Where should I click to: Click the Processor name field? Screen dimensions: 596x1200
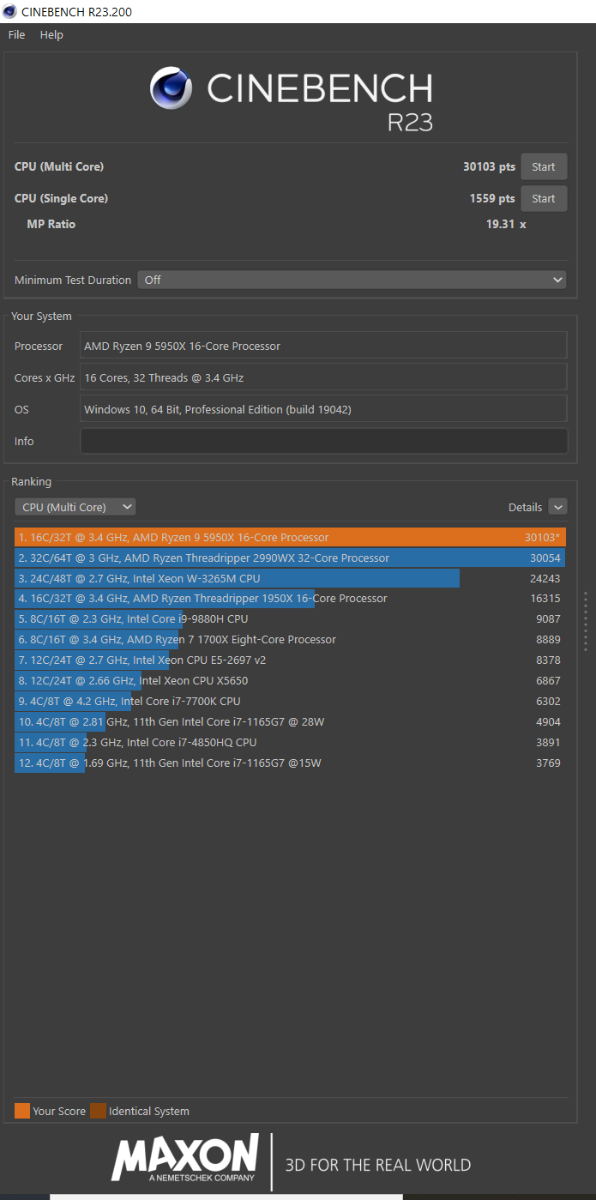[x=323, y=346]
